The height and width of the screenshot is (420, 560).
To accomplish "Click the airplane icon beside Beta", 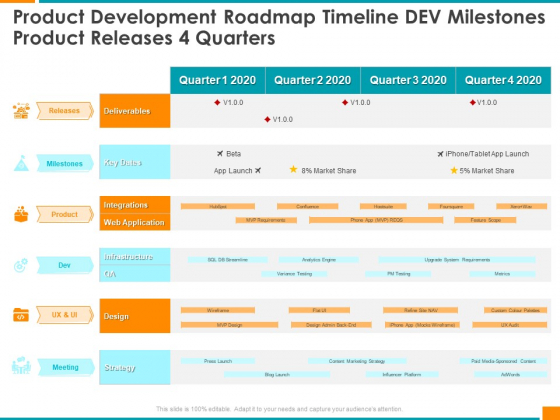I will point(220,154).
